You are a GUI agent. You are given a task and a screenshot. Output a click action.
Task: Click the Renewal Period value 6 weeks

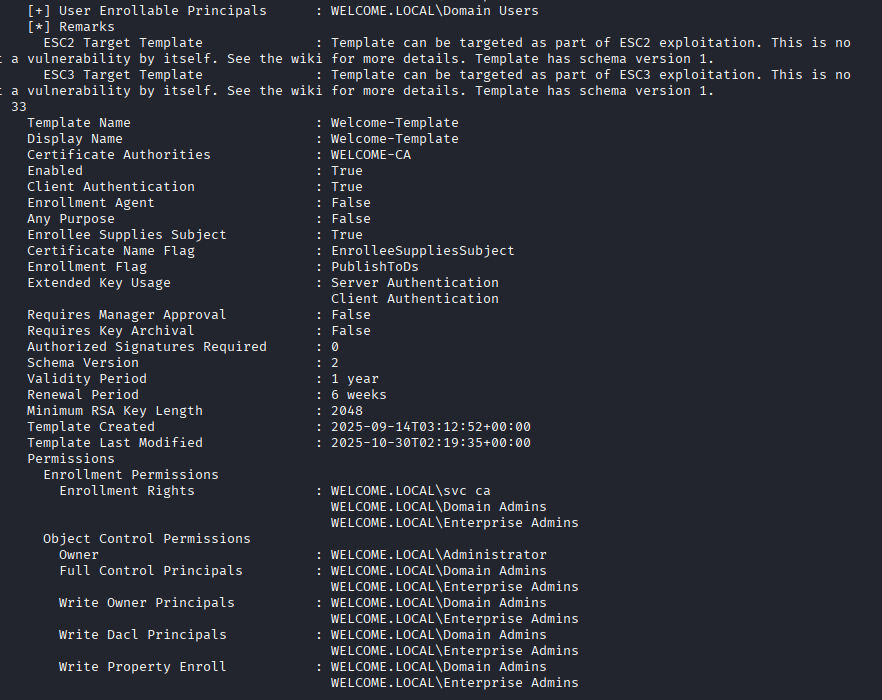click(x=358, y=395)
